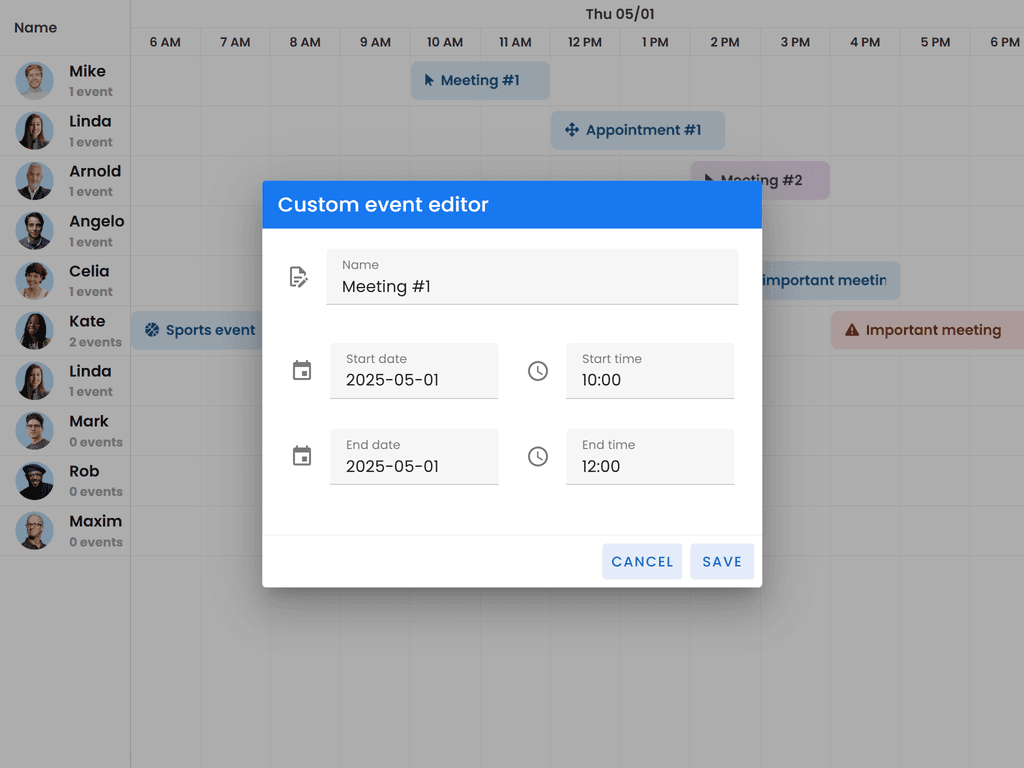Click the ball icon on the Sports event
This screenshot has height=768, width=1024.
[152, 330]
